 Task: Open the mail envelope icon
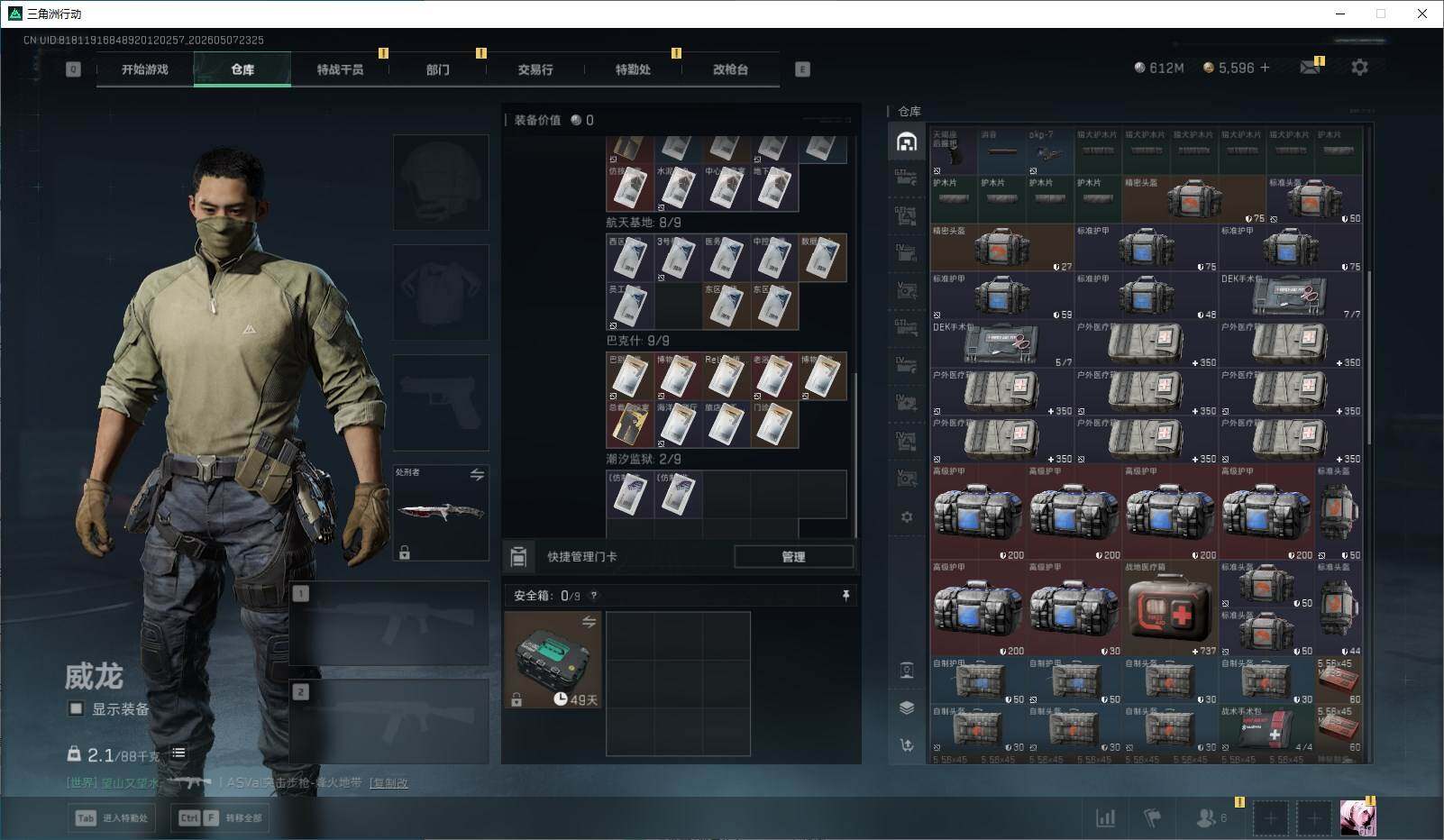(x=1311, y=68)
